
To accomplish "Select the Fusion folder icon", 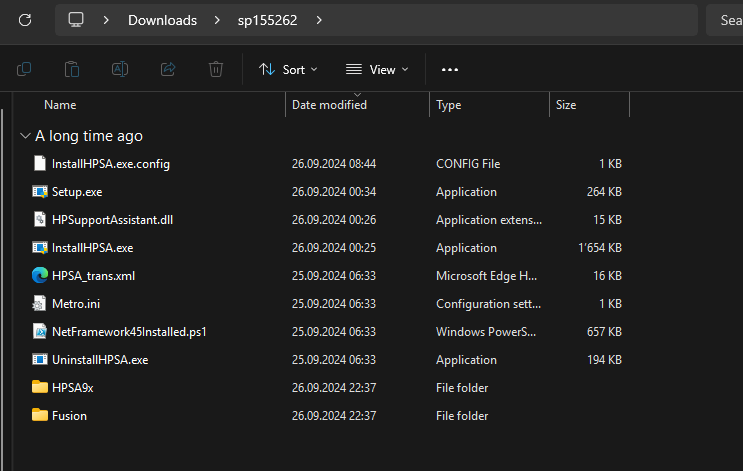I will (40, 415).
